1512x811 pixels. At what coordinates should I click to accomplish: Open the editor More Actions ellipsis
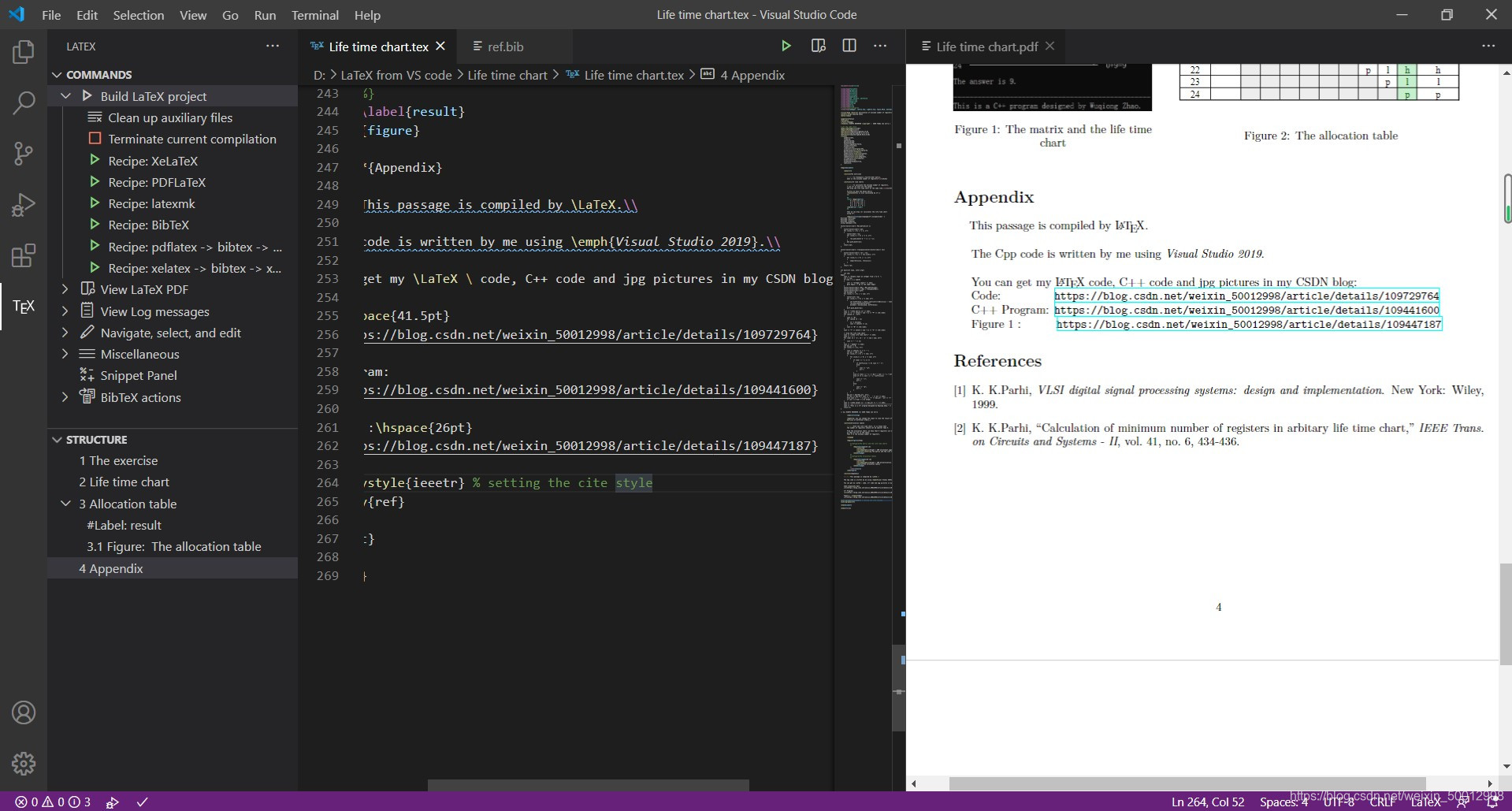click(880, 47)
